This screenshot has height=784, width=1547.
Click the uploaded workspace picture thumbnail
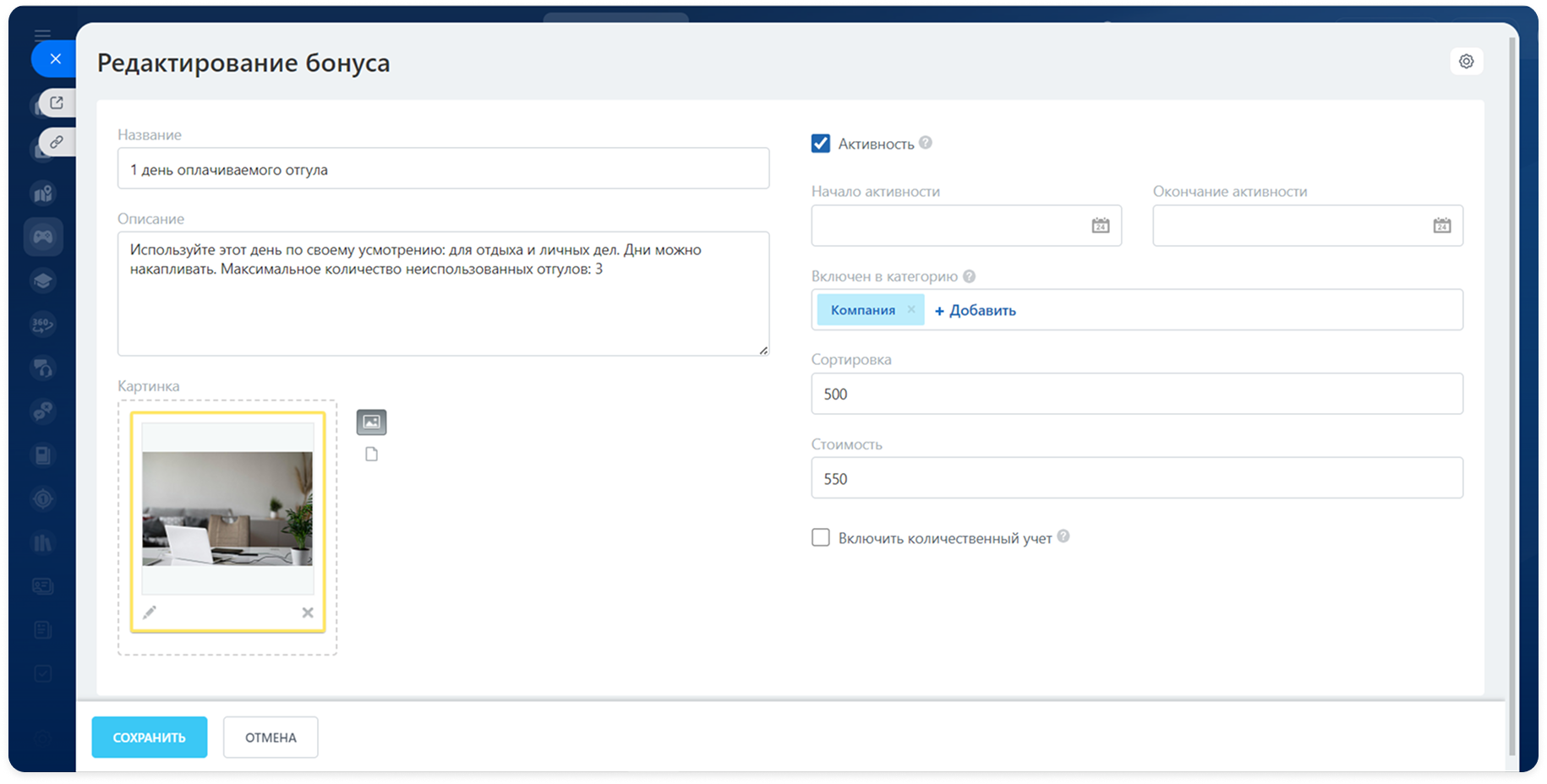[227, 509]
